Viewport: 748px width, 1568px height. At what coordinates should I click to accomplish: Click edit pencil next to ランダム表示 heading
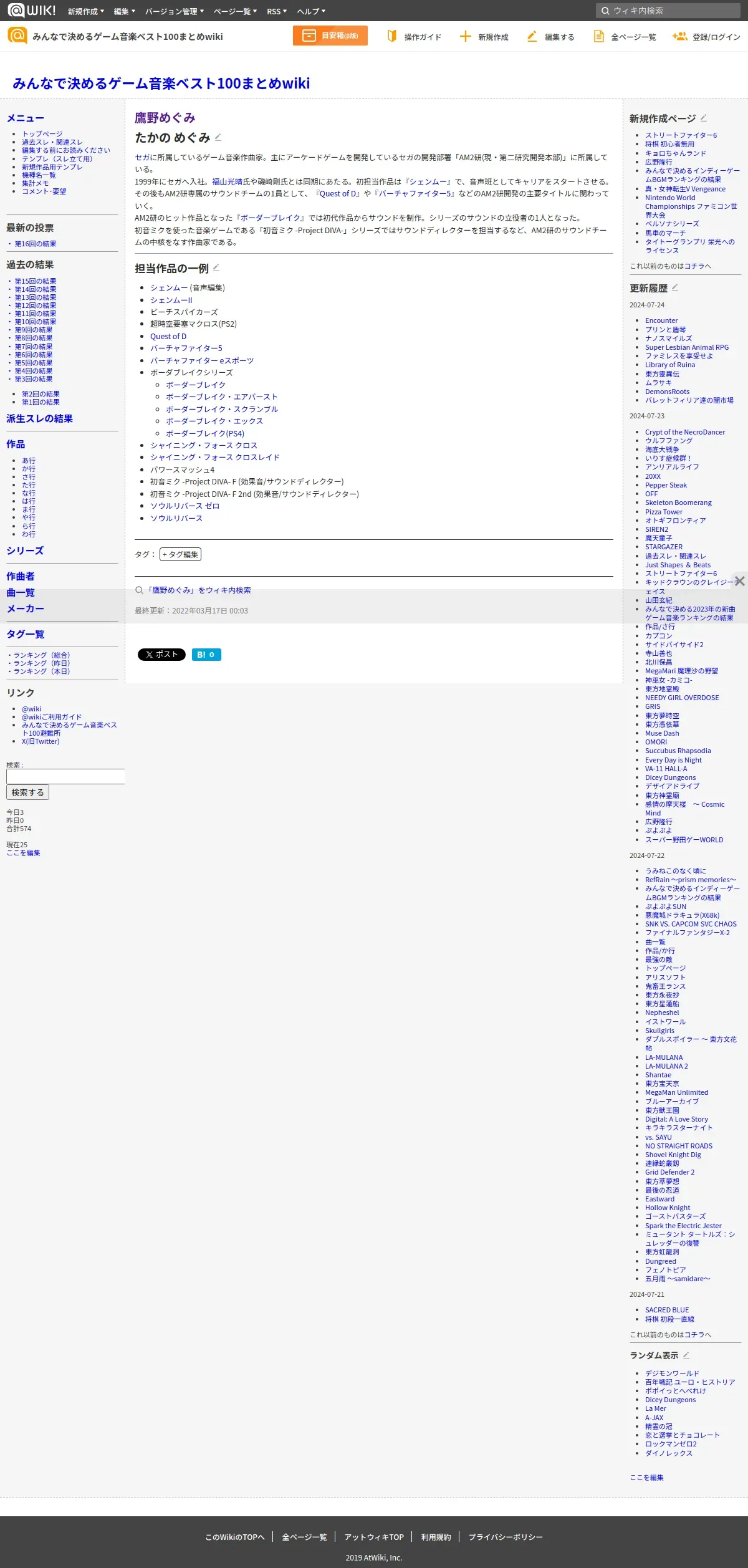point(686,1355)
